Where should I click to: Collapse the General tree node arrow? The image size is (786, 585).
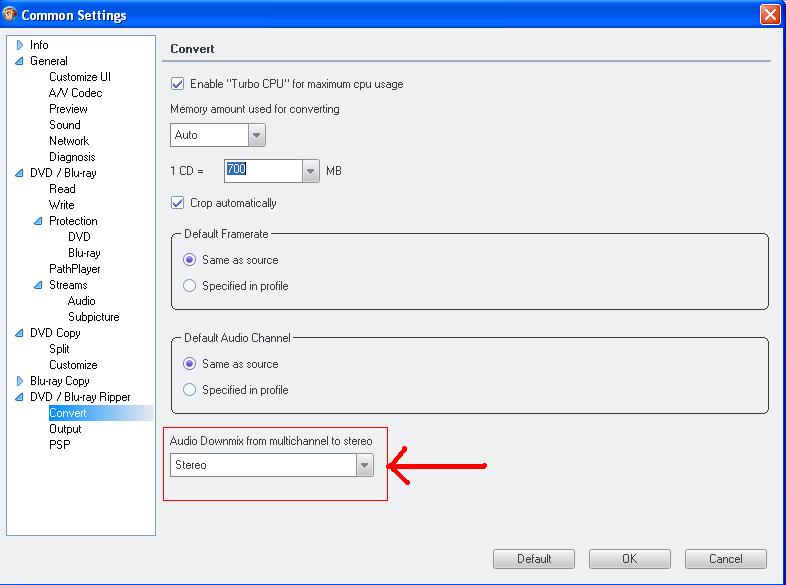click(x=19, y=61)
